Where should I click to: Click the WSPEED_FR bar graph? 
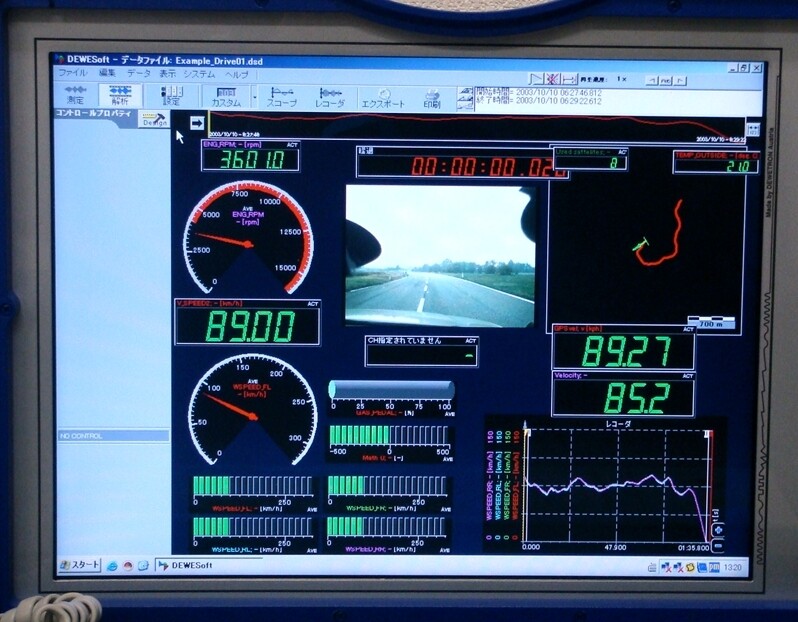[388, 493]
